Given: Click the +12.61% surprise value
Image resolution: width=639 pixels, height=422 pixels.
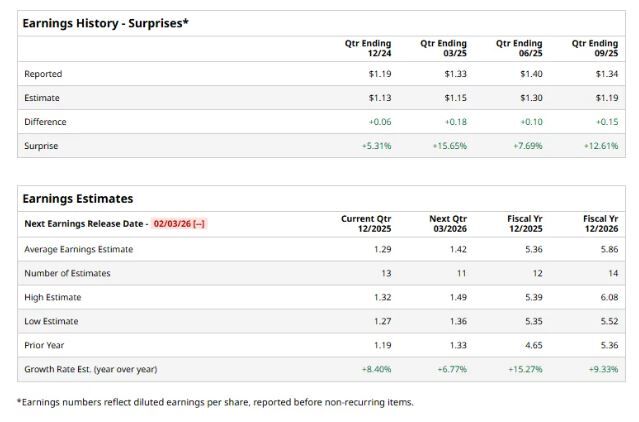Looking at the screenshot, I should pyautogui.click(x=600, y=146).
